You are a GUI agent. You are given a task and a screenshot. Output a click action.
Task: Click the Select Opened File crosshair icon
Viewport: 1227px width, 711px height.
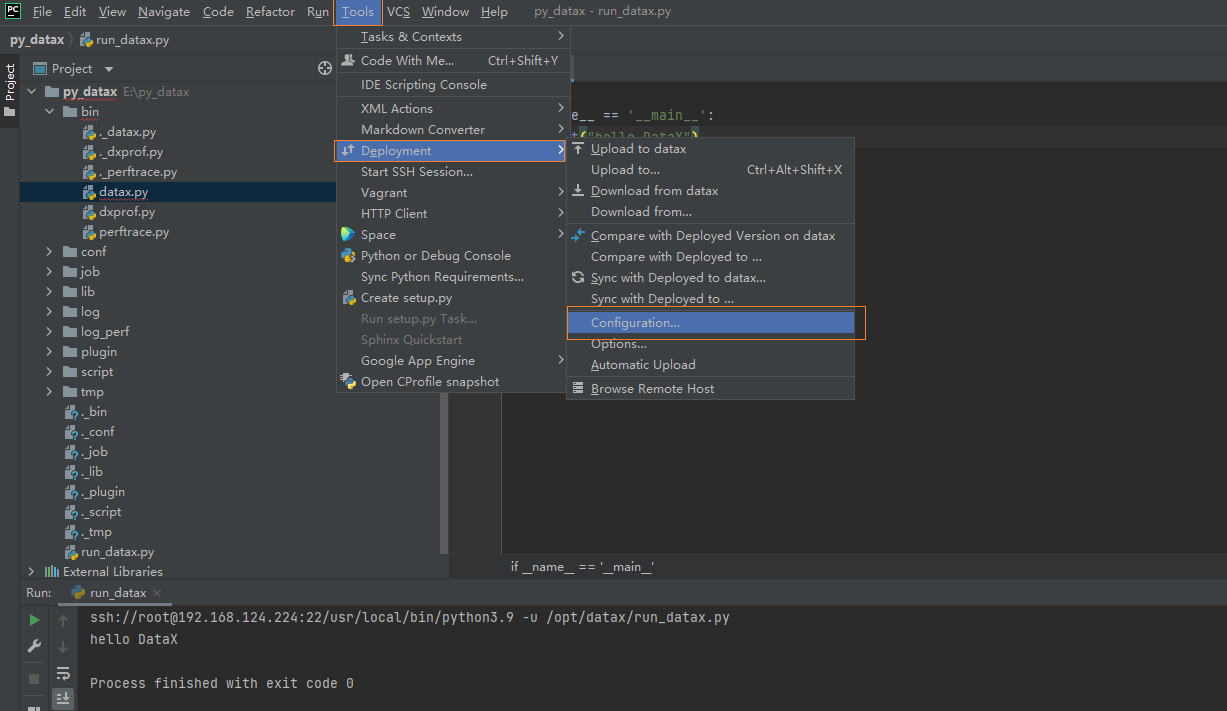(325, 68)
